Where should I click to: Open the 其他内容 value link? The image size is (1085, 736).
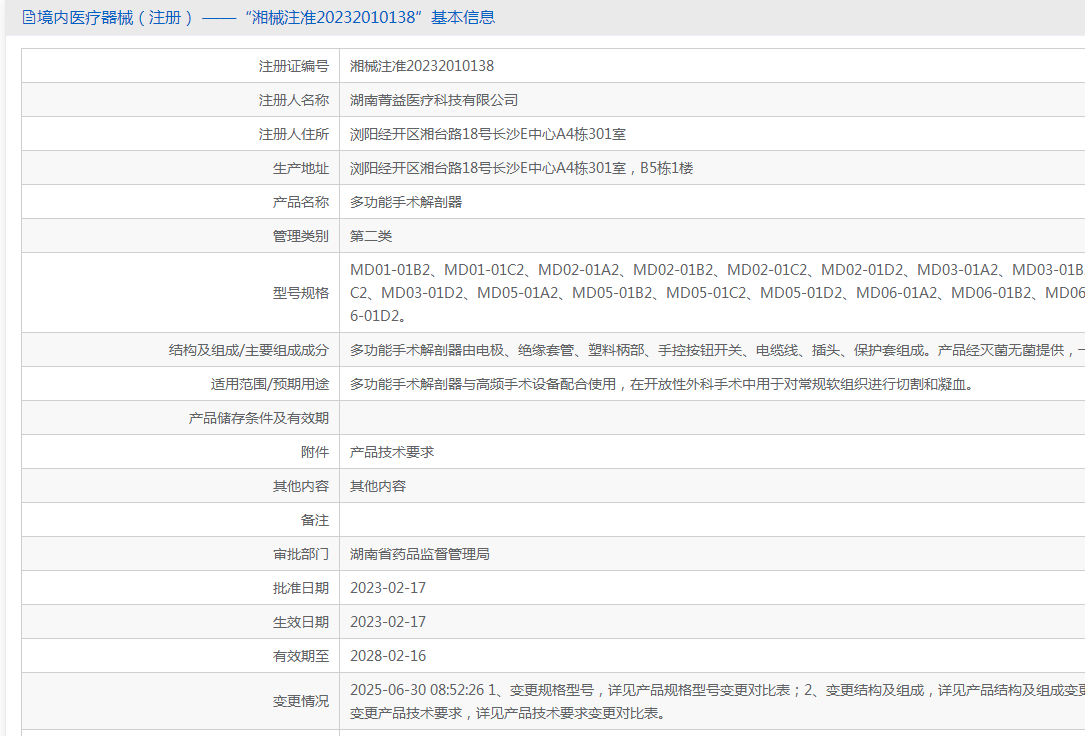(378, 485)
